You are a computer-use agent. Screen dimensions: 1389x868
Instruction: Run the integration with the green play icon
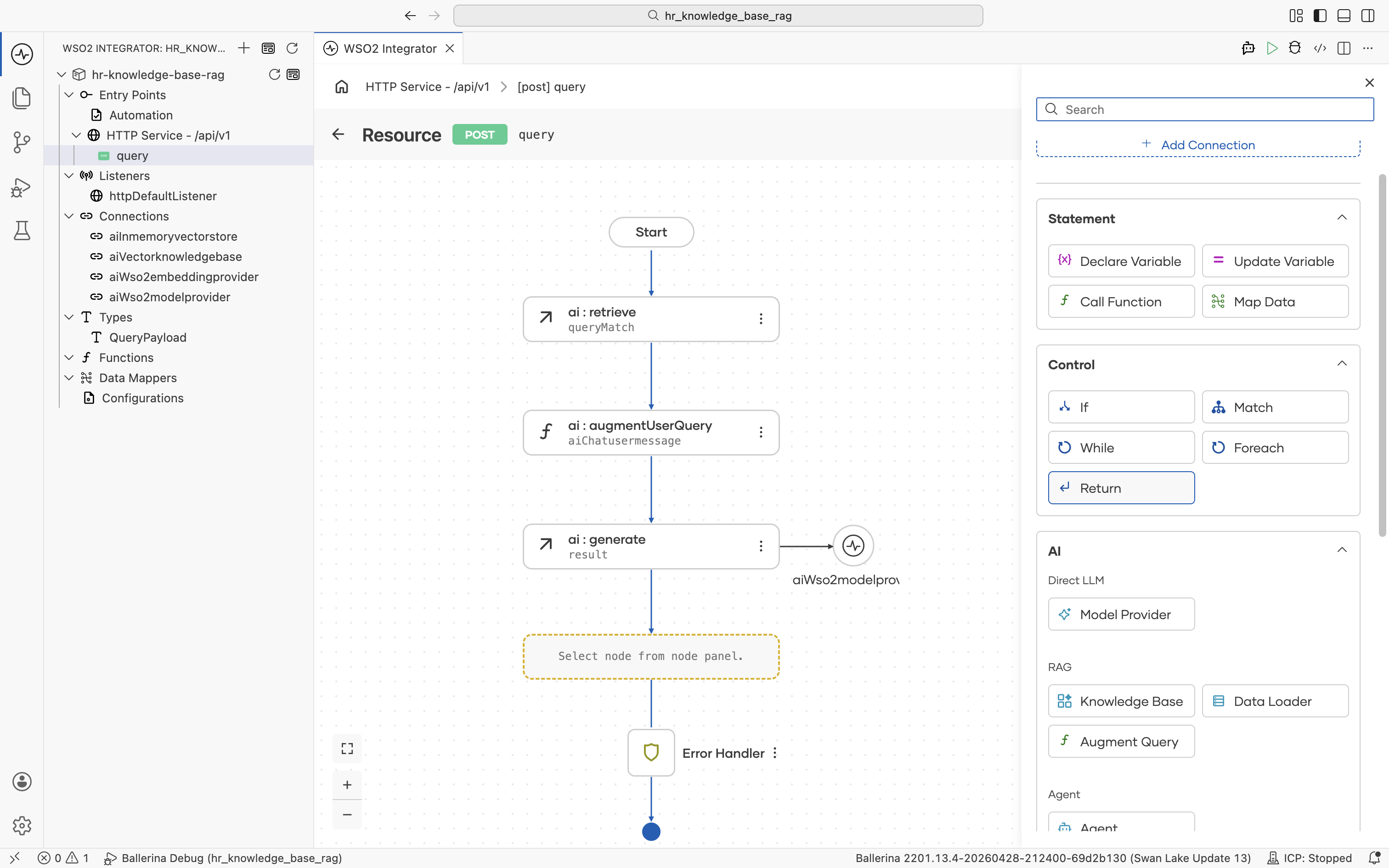pos(1272,48)
